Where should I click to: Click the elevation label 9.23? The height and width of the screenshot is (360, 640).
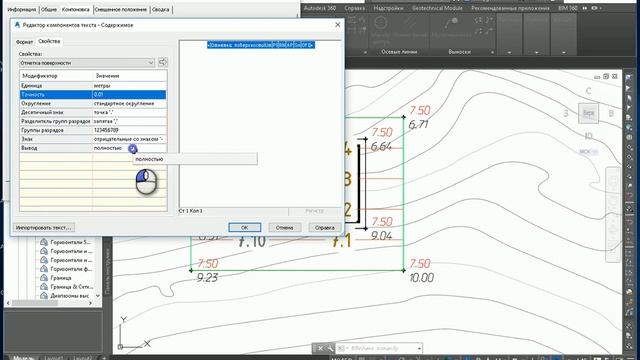click(x=207, y=278)
